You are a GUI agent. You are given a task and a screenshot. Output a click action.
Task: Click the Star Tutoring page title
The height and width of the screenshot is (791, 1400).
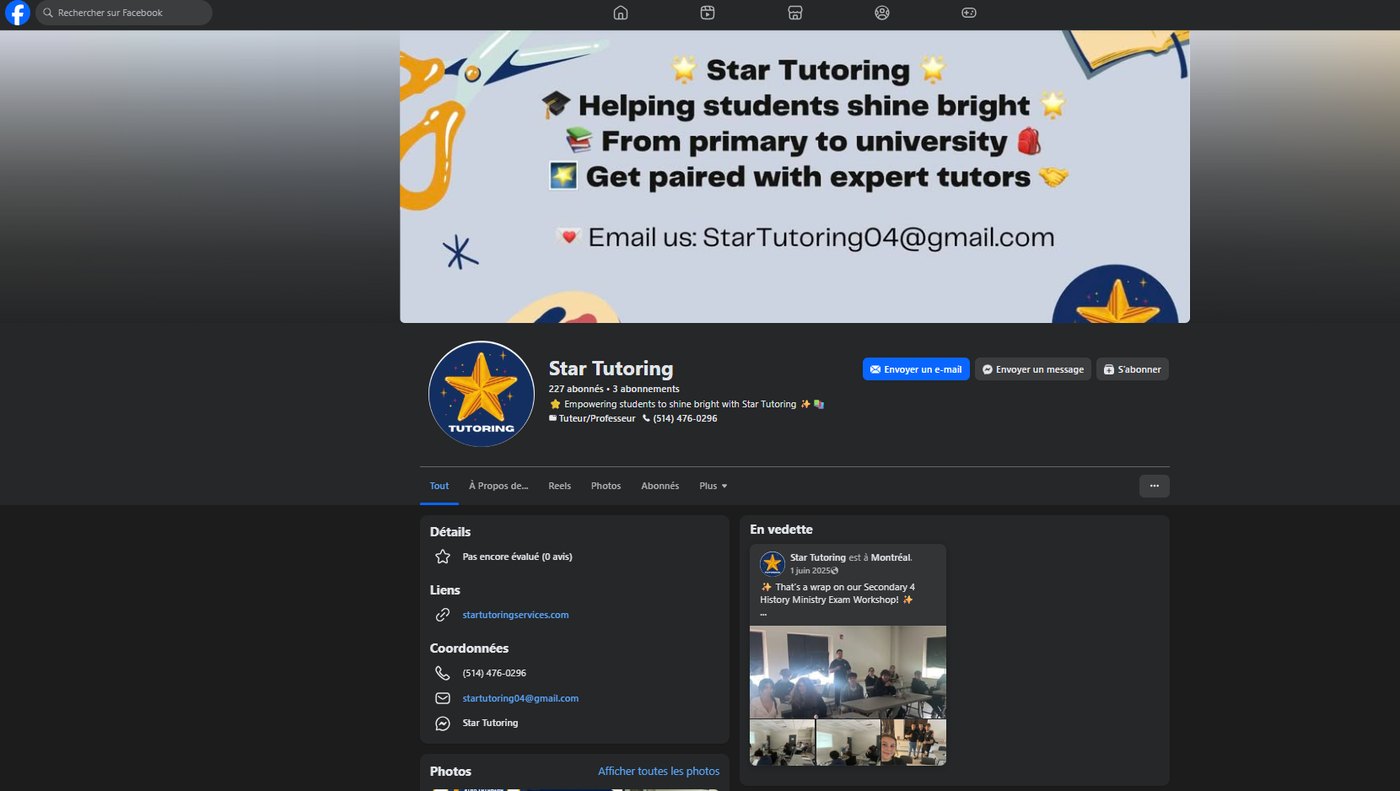pyautogui.click(x=611, y=368)
